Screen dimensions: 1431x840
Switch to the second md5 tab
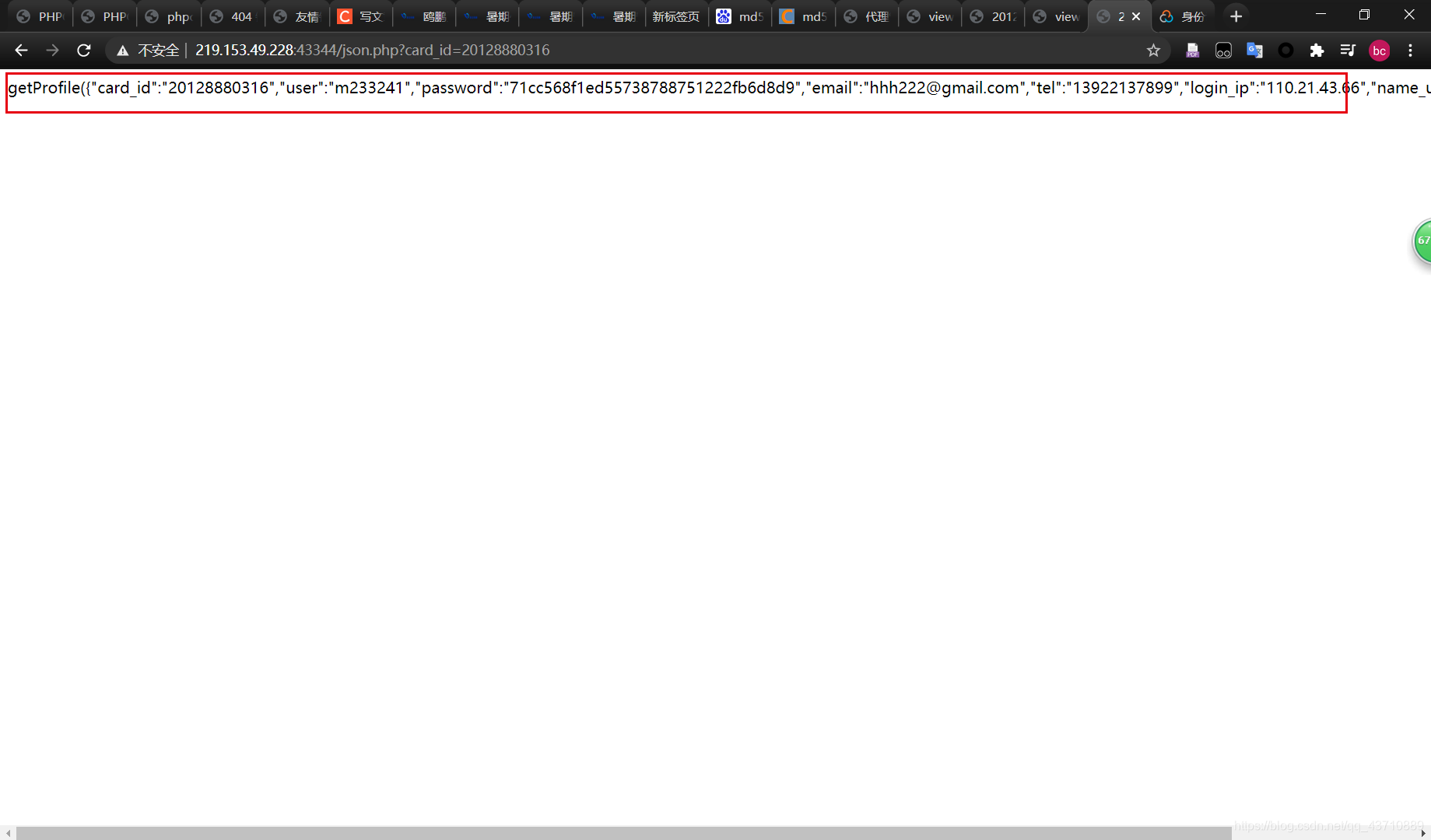(x=804, y=16)
